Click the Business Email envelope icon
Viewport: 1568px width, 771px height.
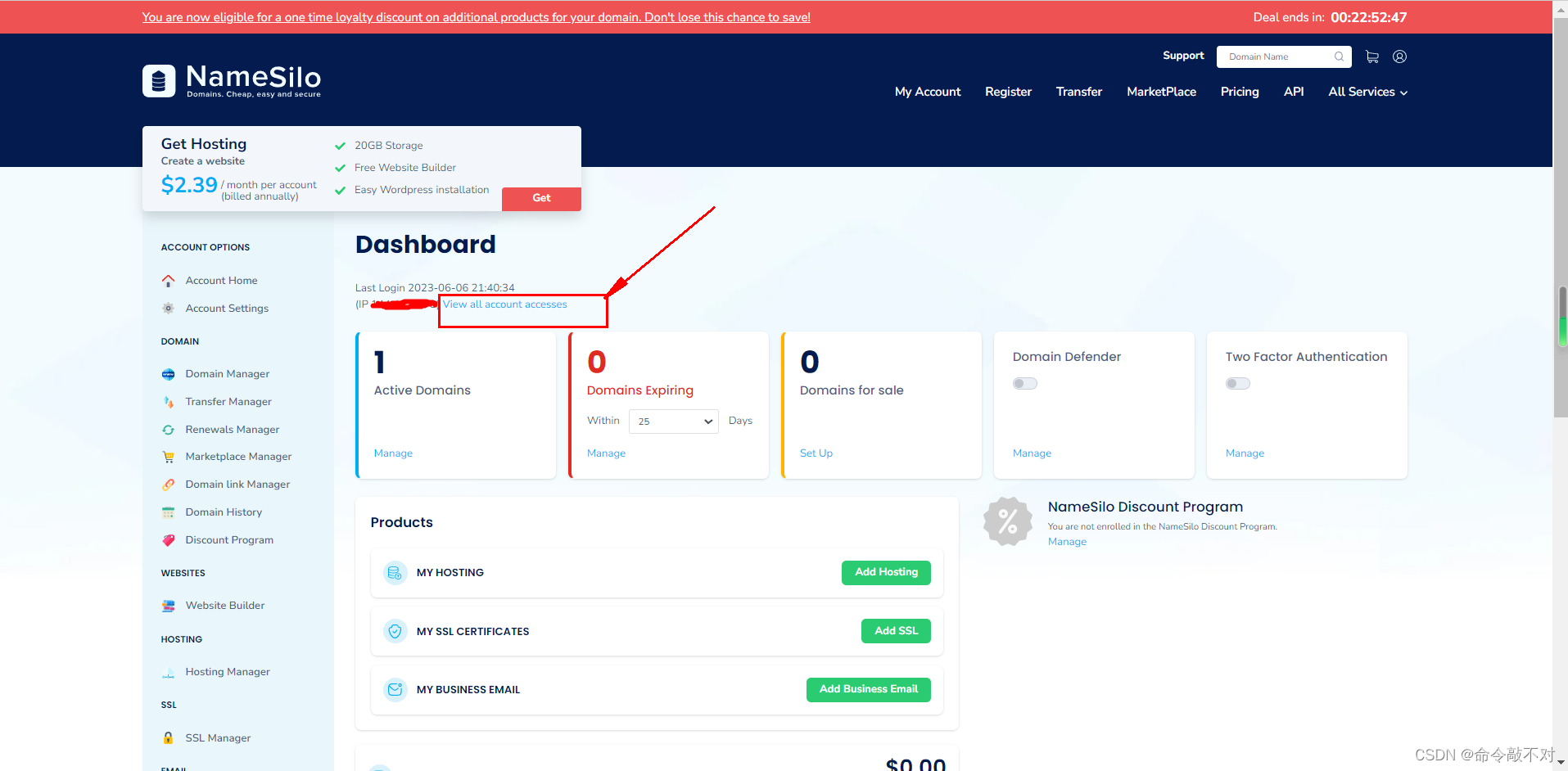click(395, 690)
